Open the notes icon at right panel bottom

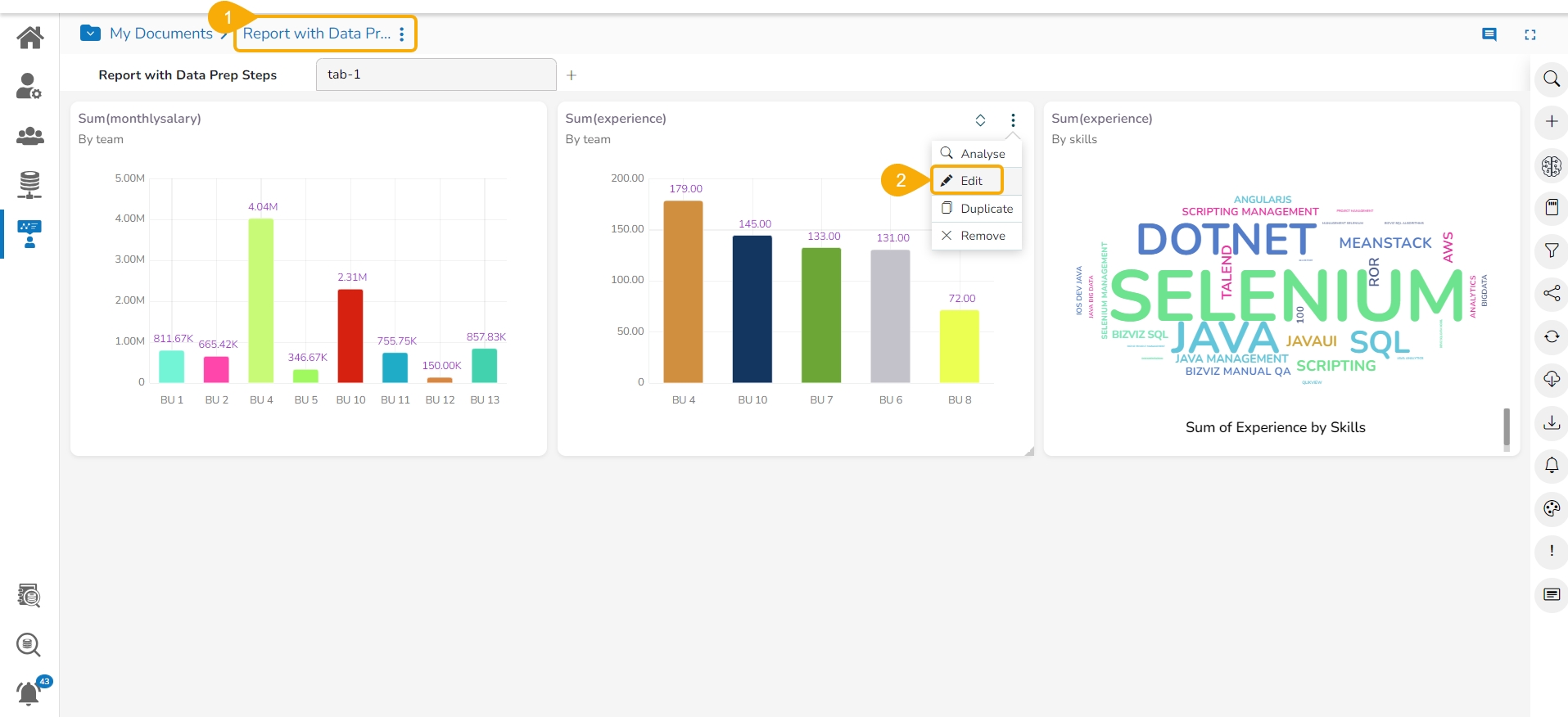pos(1552,594)
